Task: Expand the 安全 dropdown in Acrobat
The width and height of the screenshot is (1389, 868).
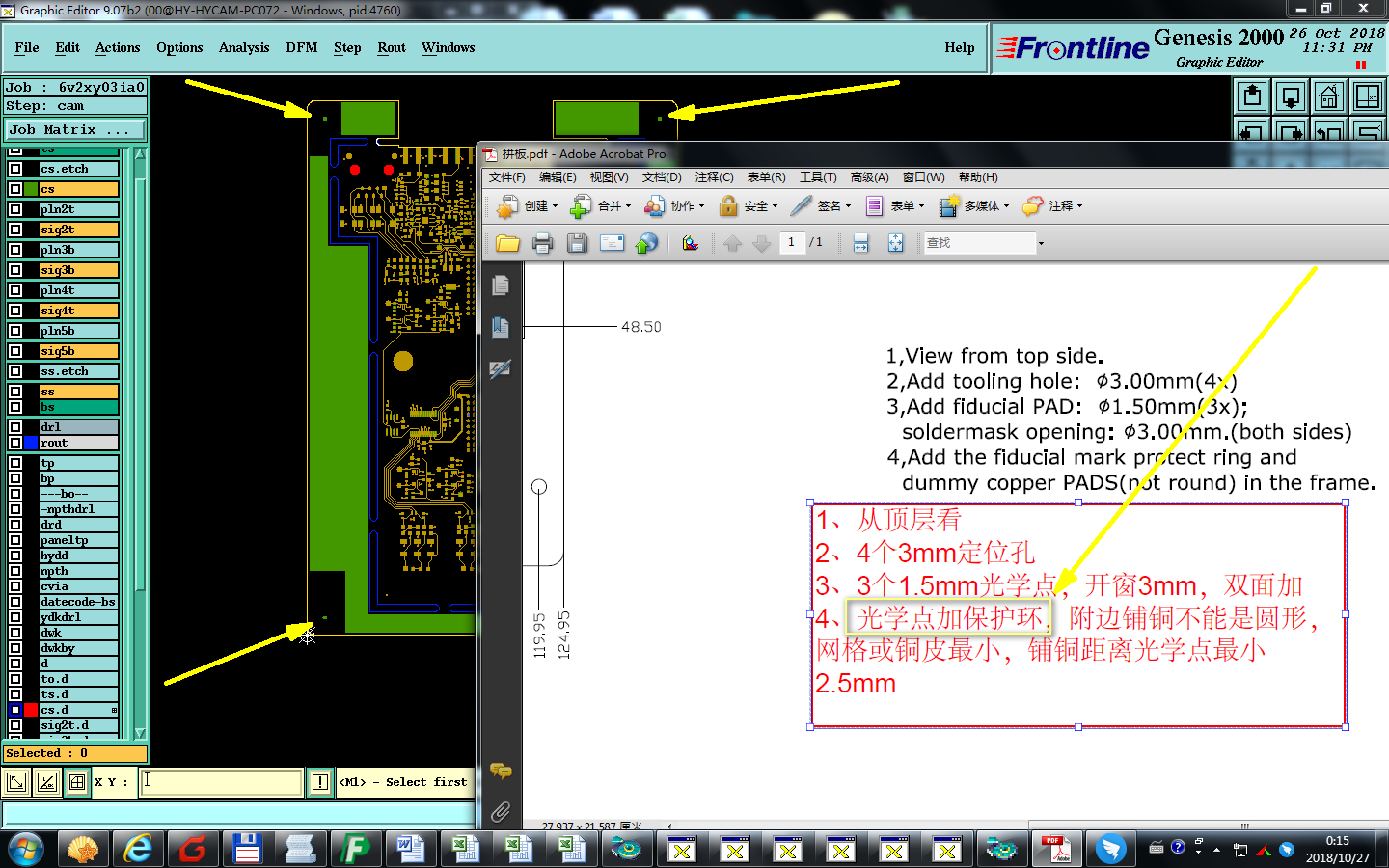Action: pos(775,205)
